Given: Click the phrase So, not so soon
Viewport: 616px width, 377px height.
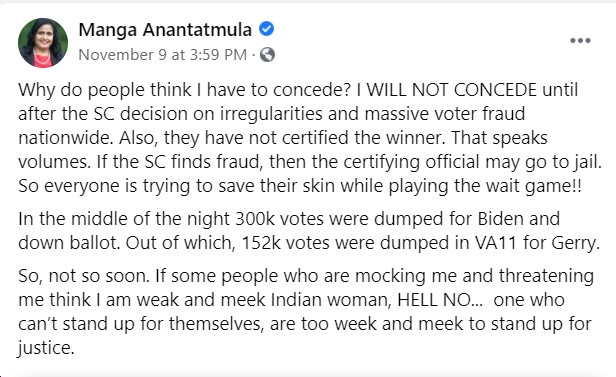Looking at the screenshot, I should point(84,276).
